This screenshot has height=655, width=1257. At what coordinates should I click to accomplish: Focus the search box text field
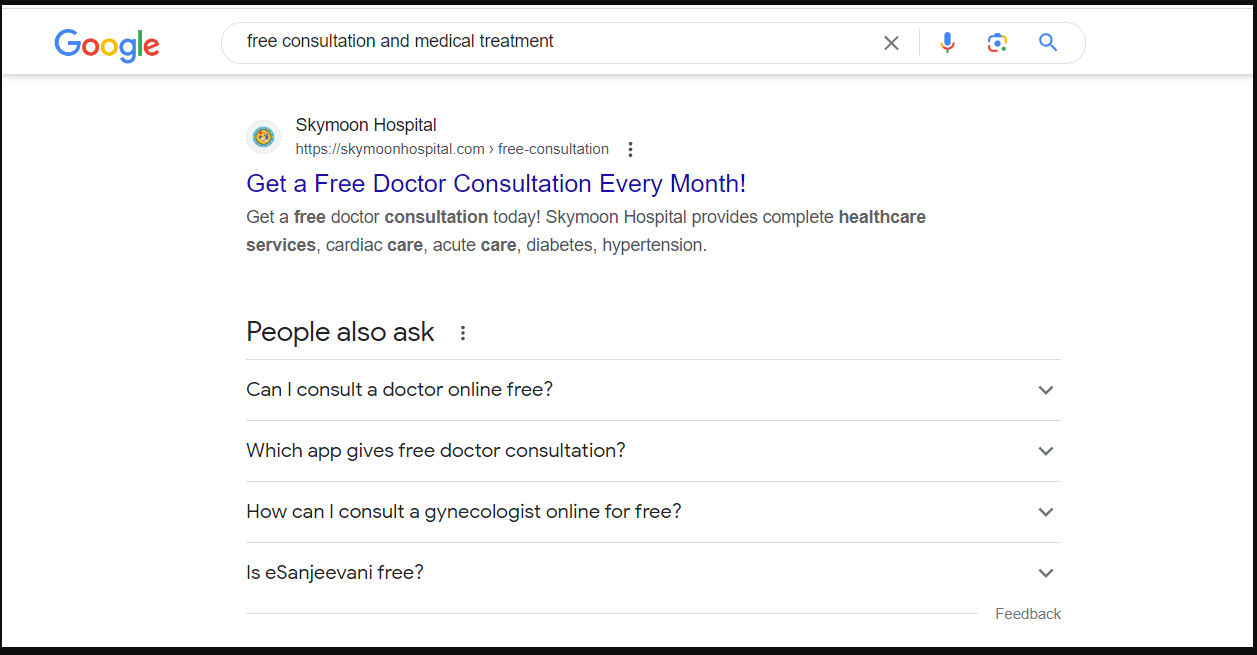click(550, 42)
